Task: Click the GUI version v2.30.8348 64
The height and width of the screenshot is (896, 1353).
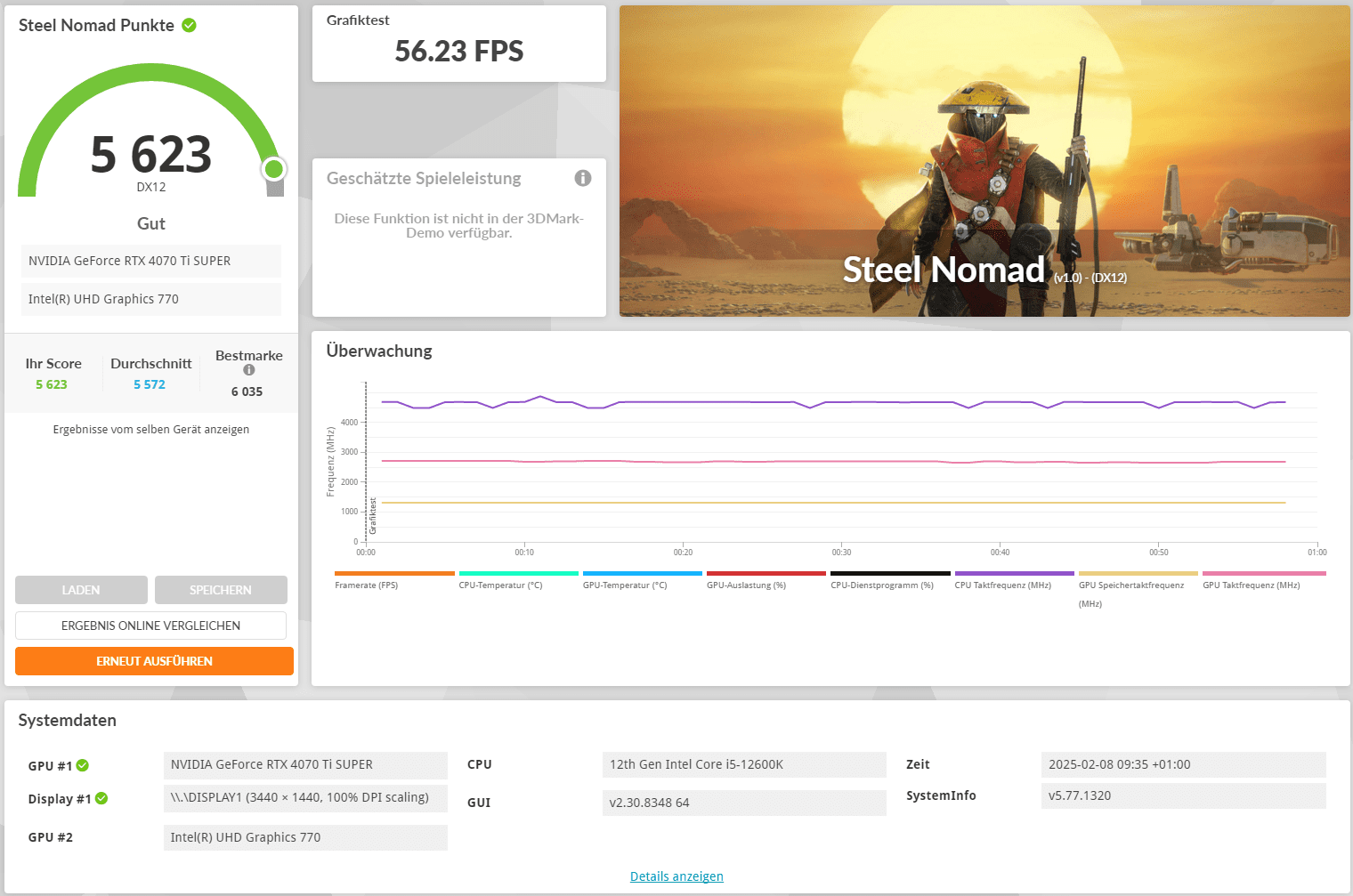Action: (x=744, y=803)
